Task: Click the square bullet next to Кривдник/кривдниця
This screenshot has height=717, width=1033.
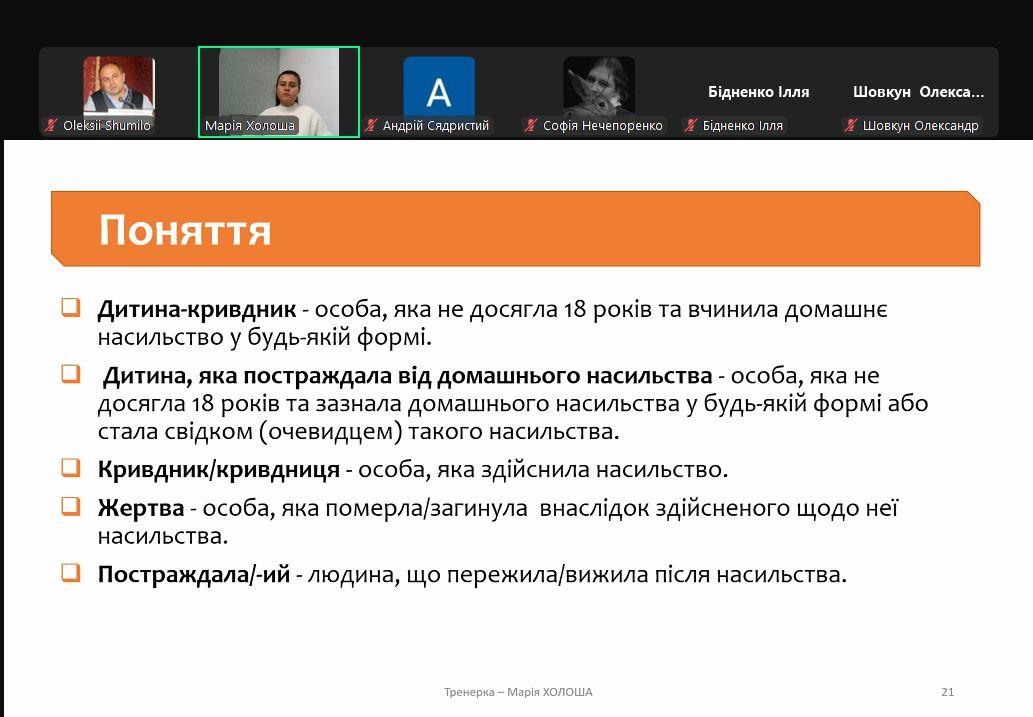Action: (70, 467)
